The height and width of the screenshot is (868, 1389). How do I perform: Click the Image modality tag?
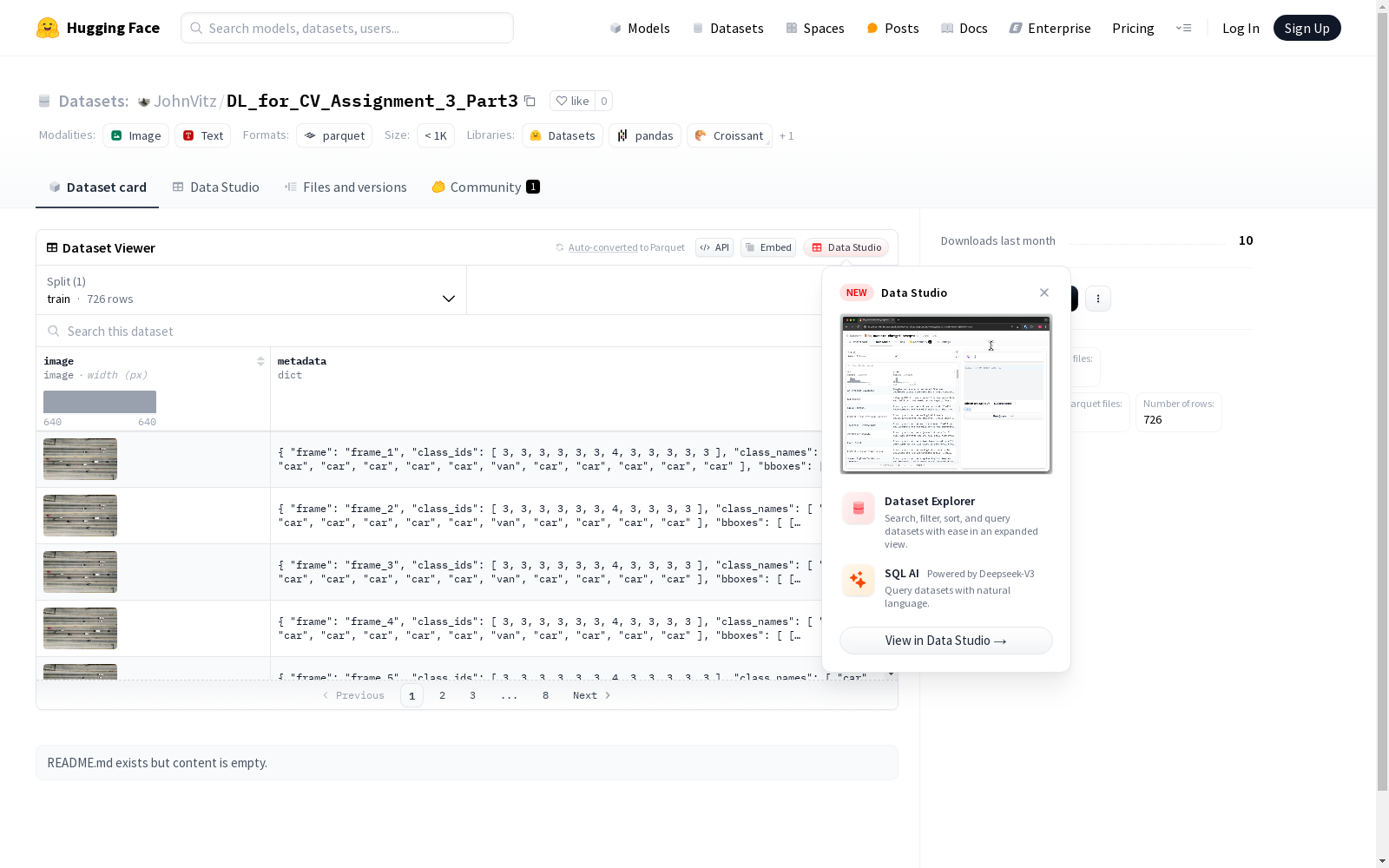135,135
